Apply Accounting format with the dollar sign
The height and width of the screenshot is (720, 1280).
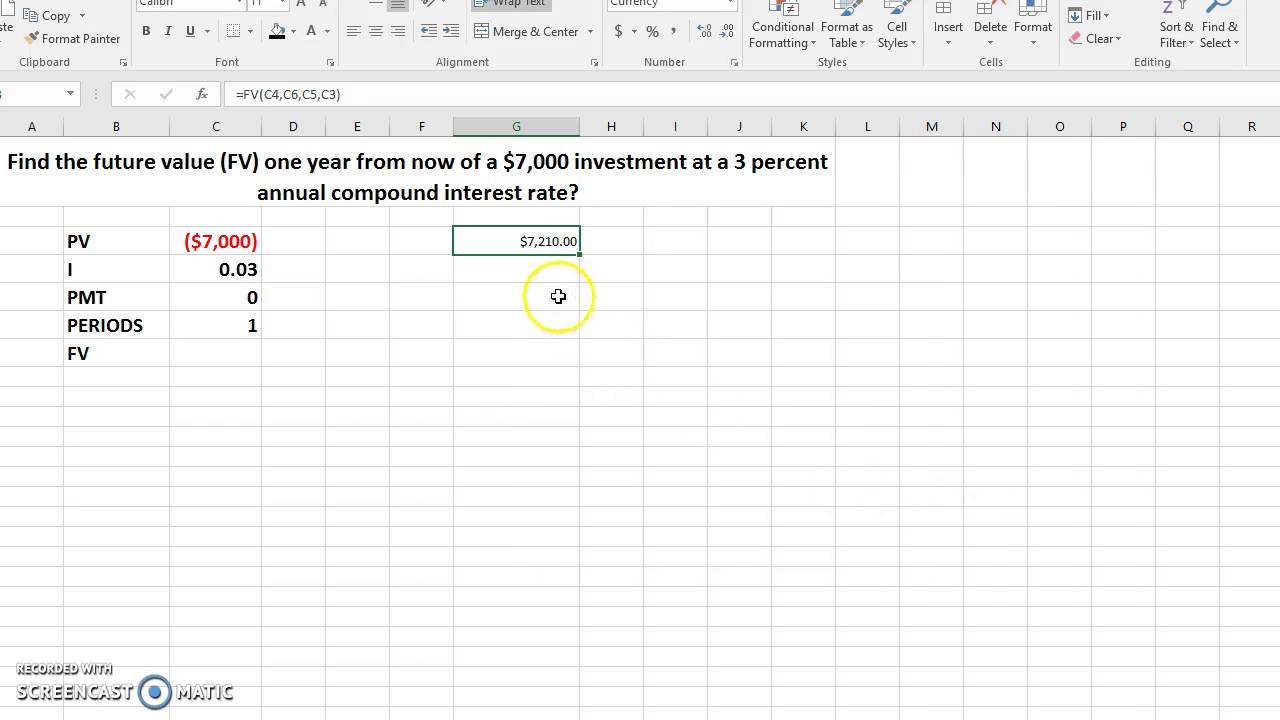click(x=618, y=31)
